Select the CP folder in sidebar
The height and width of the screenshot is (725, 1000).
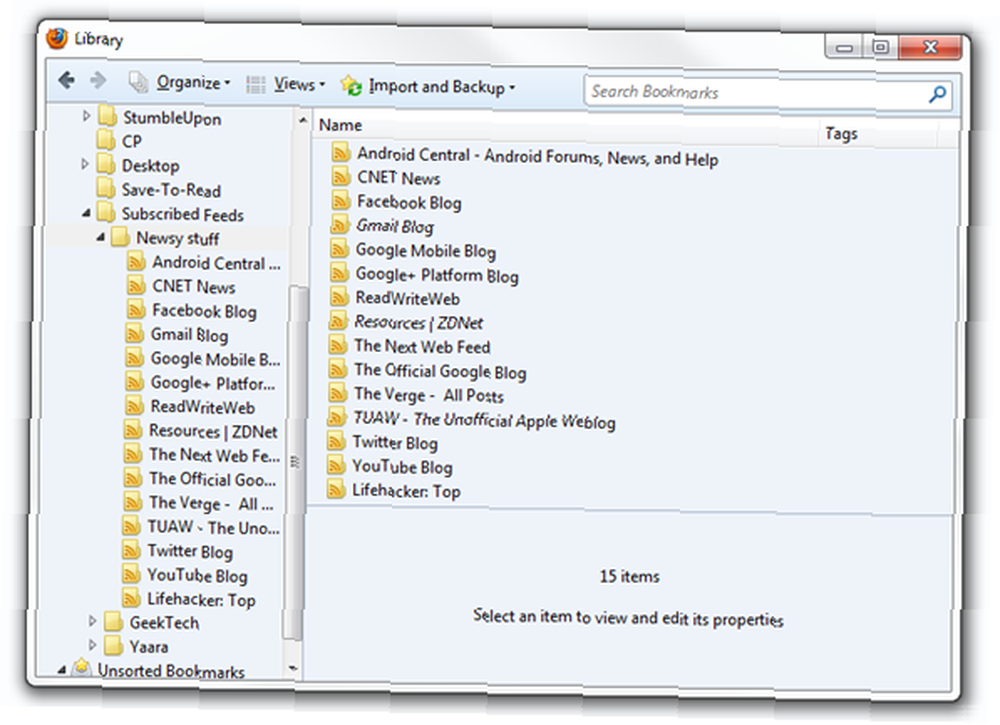(131, 141)
